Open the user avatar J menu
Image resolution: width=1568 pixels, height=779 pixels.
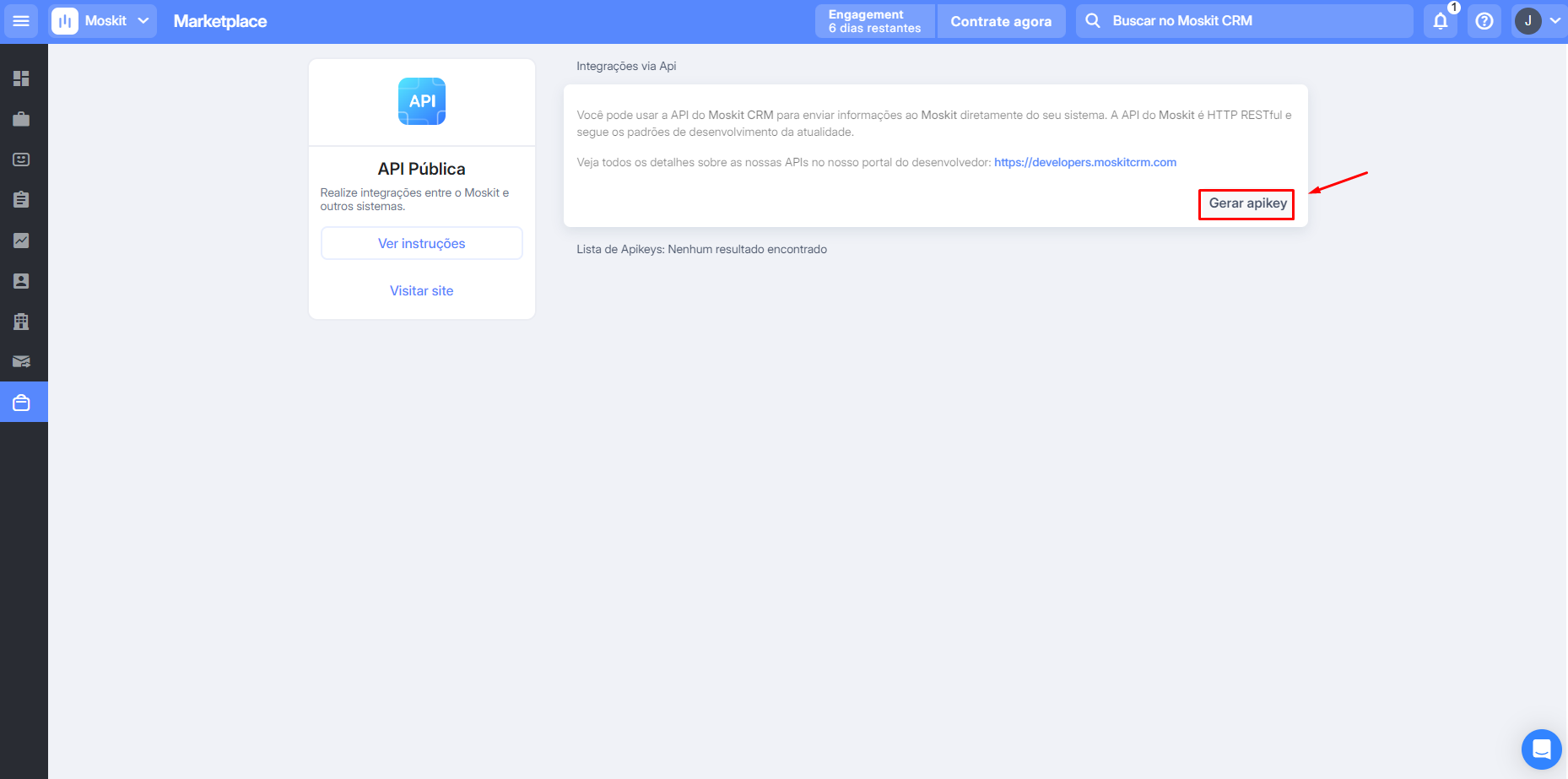(1538, 21)
